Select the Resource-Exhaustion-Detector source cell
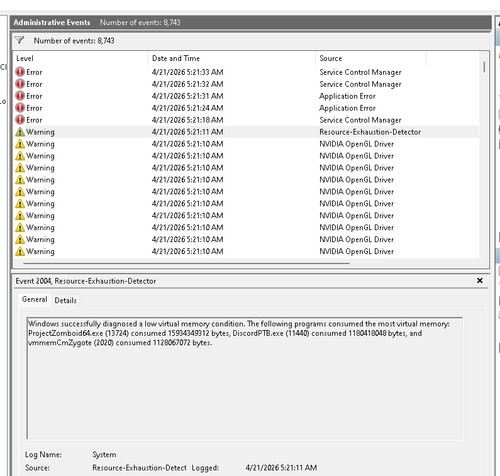The width and height of the screenshot is (500, 476). [x=370, y=132]
